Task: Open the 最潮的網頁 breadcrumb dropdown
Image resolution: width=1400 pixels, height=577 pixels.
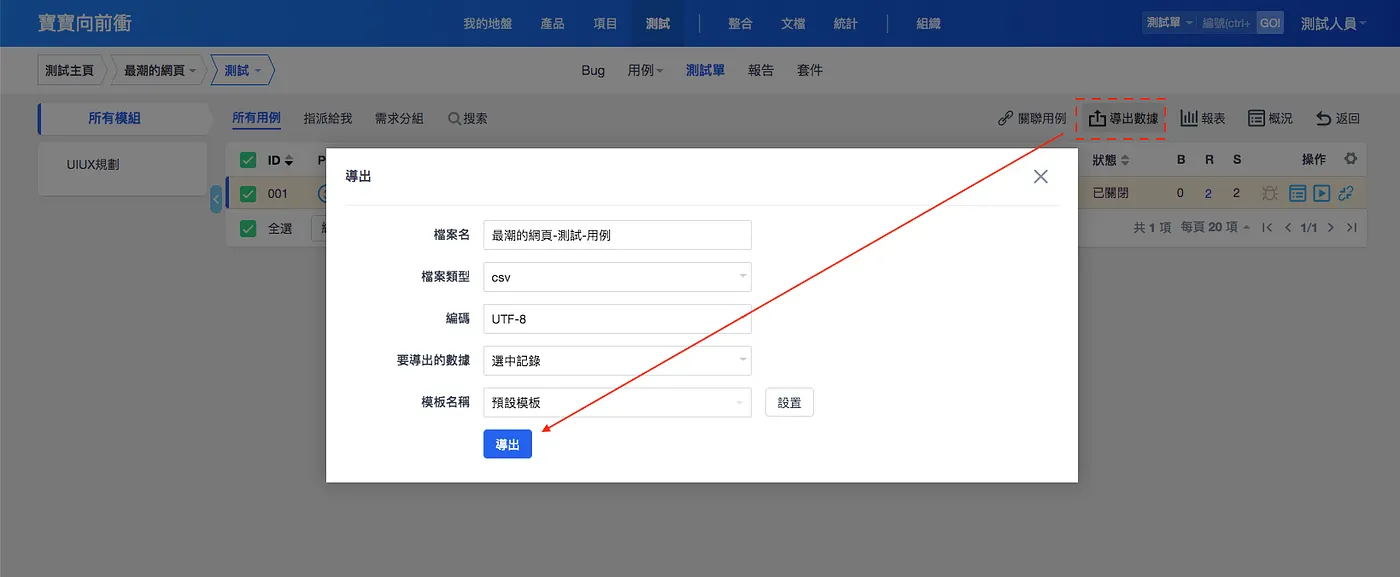Action: [159, 70]
